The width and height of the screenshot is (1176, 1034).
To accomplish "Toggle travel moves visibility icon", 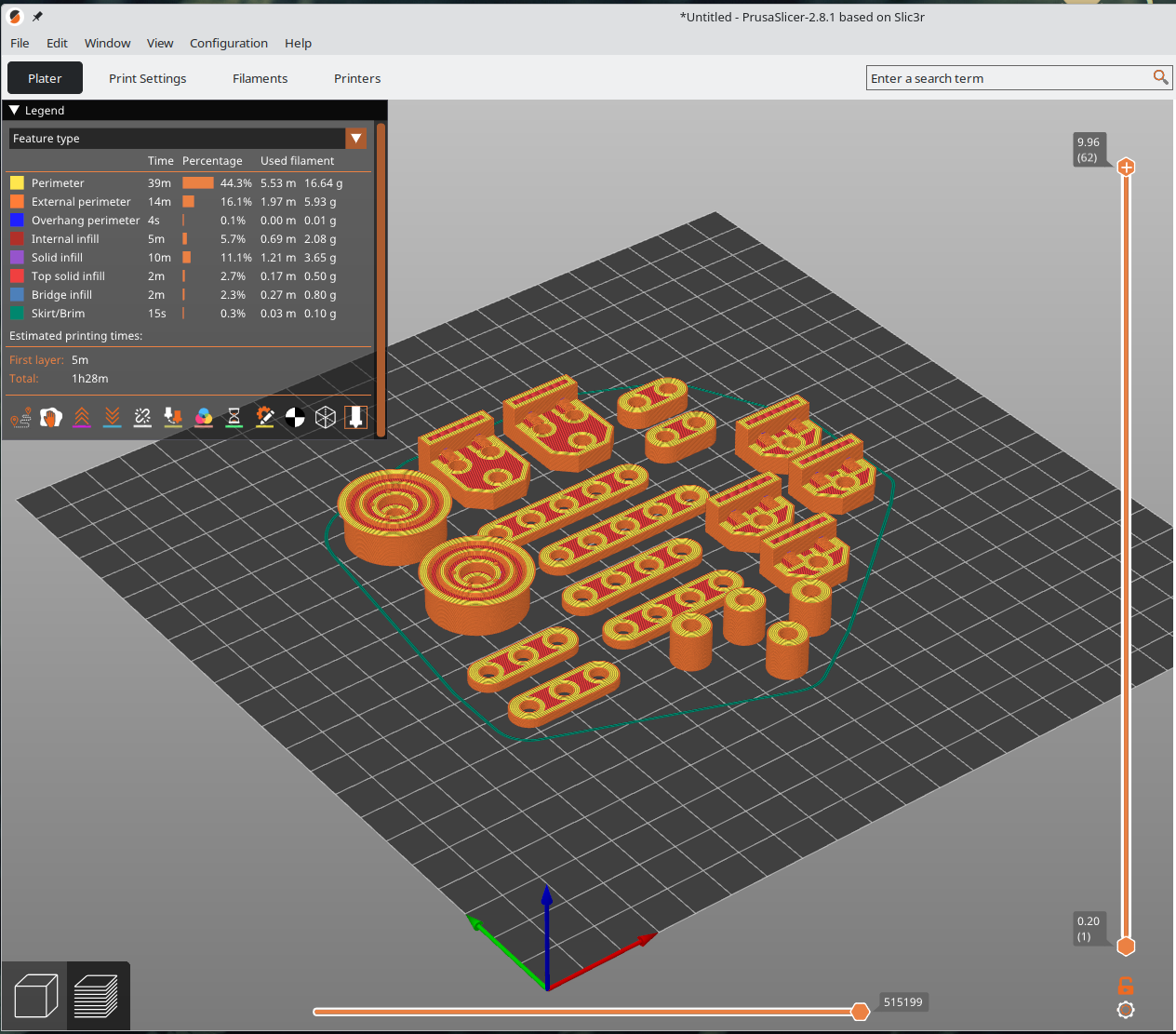I will pyautogui.click(x=20, y=418).
